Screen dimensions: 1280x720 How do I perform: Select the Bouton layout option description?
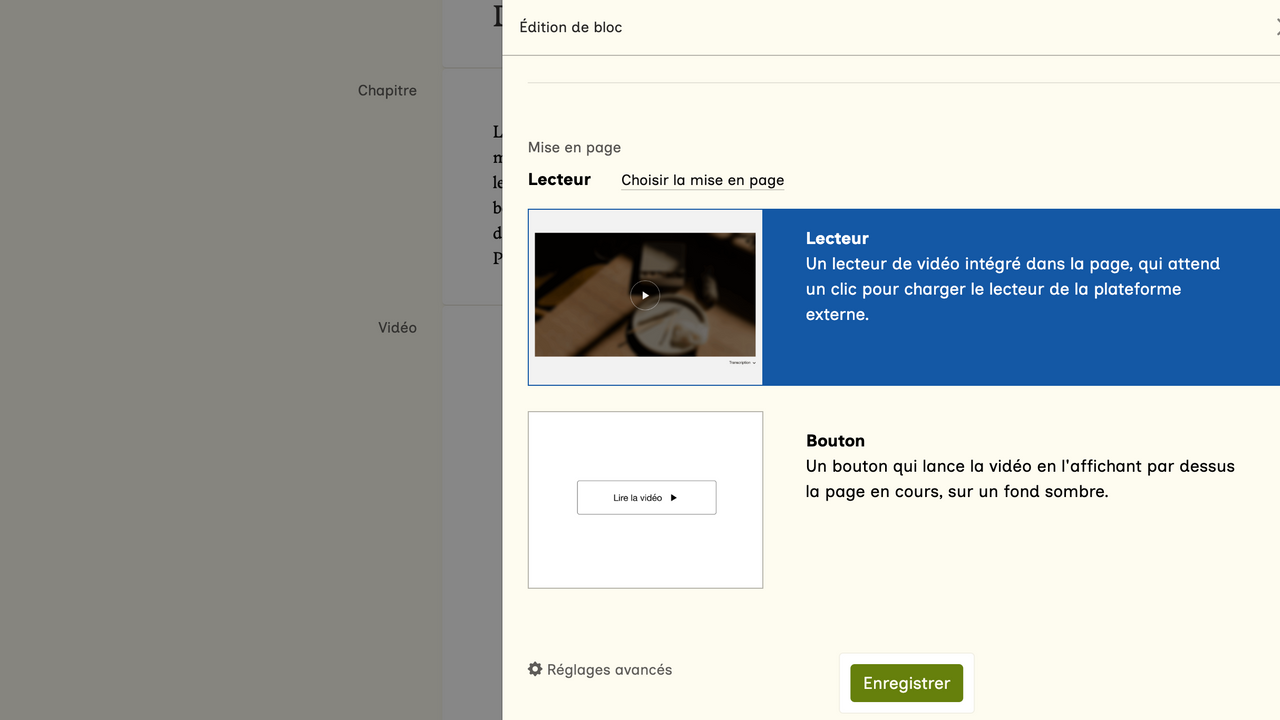pos(1020,479)
